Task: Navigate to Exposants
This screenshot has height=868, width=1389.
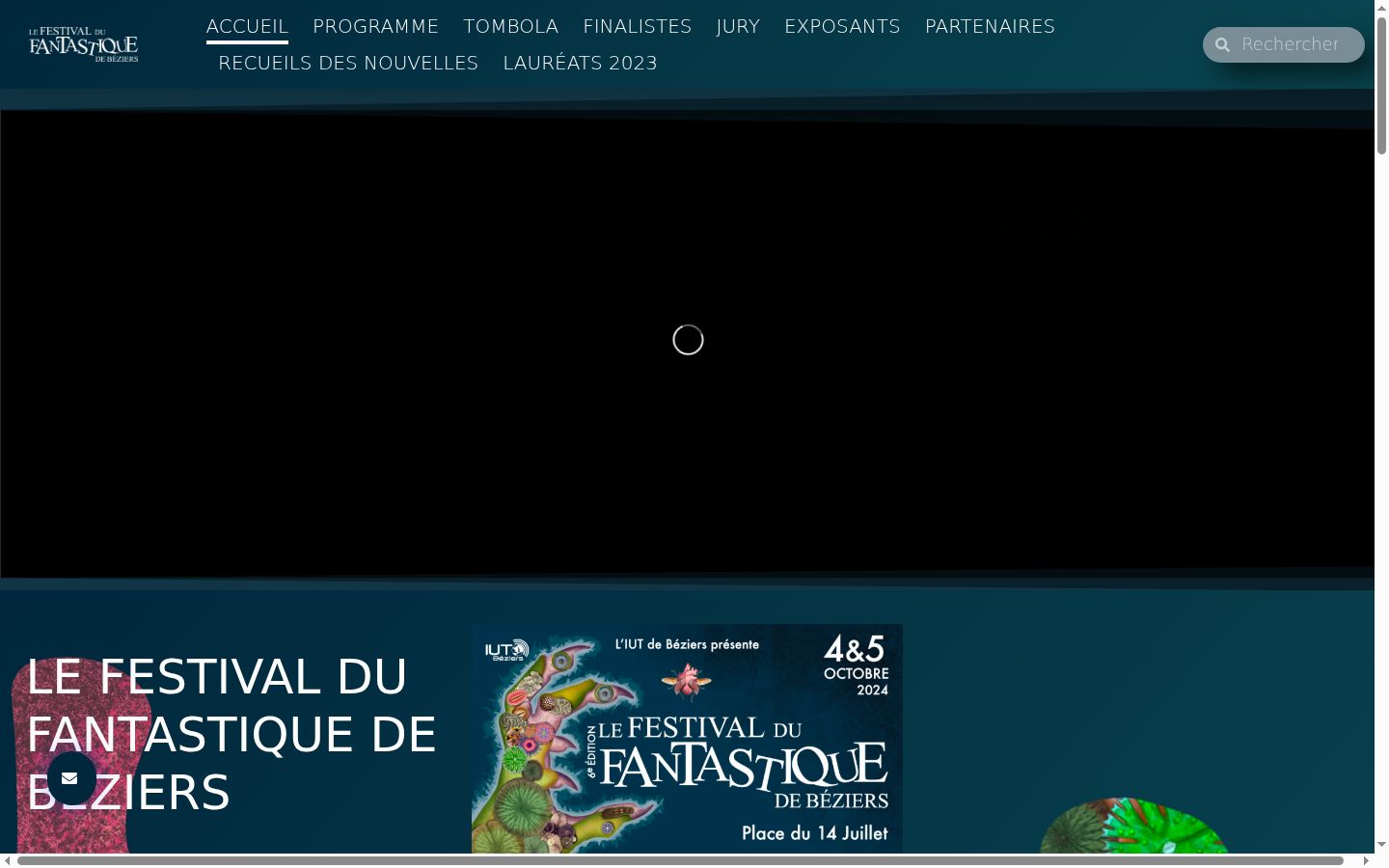Action: (x=842, y=27)
